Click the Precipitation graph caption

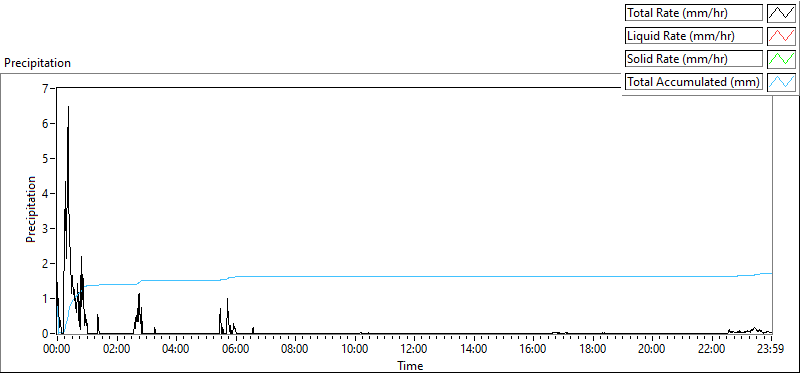click(x=37, y=63)
